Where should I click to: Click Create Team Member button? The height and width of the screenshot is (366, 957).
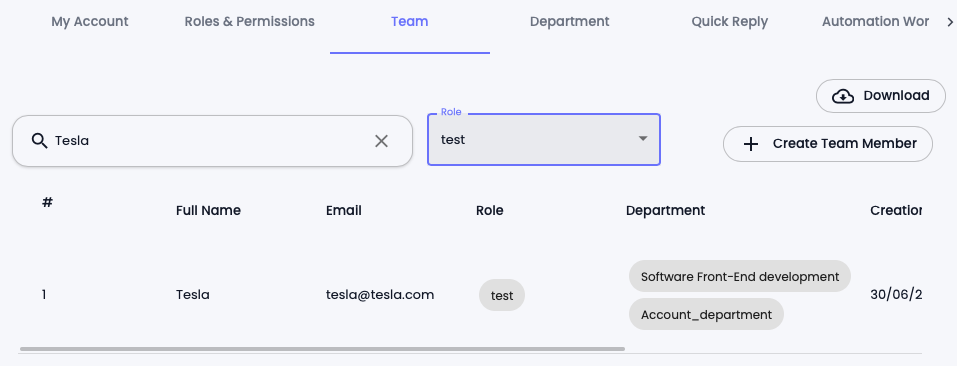tap(828, 144)
